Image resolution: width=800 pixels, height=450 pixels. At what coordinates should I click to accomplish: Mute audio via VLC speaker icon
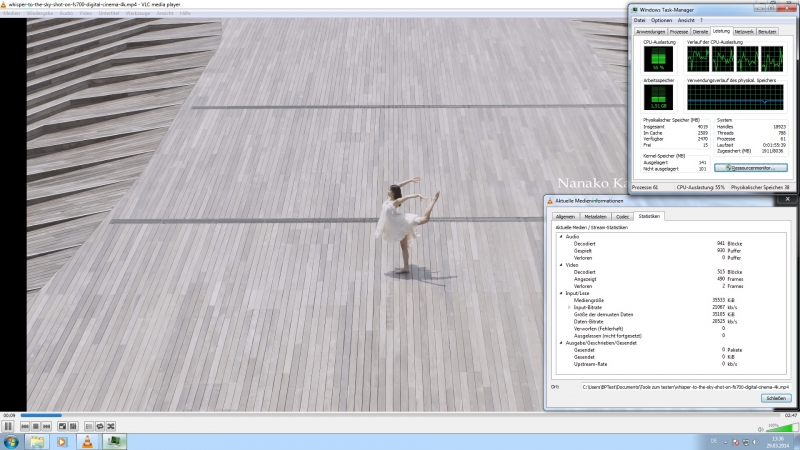761,429
